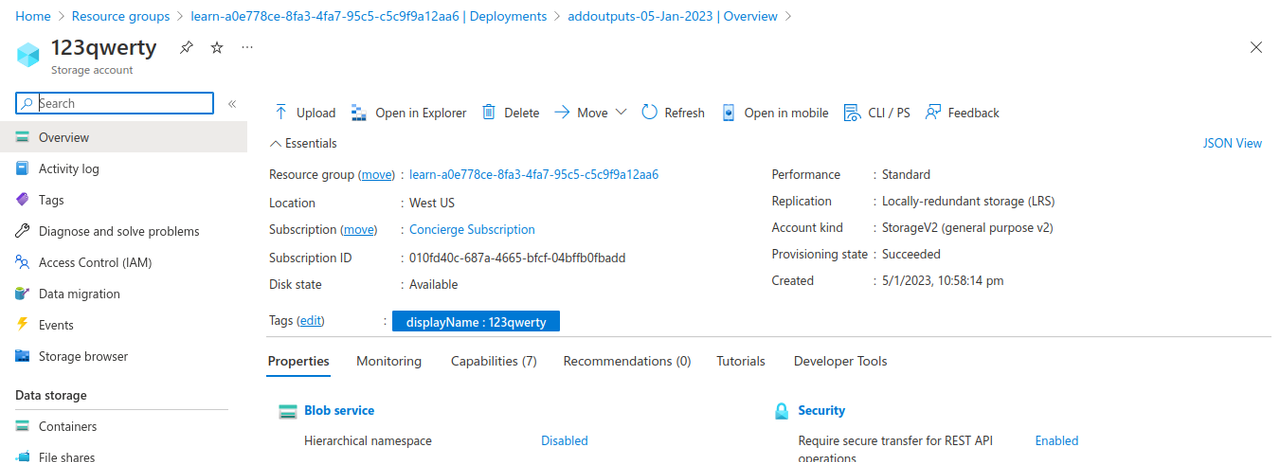
Task: Click the Containers icon
Action: click(x=23, y=426)
